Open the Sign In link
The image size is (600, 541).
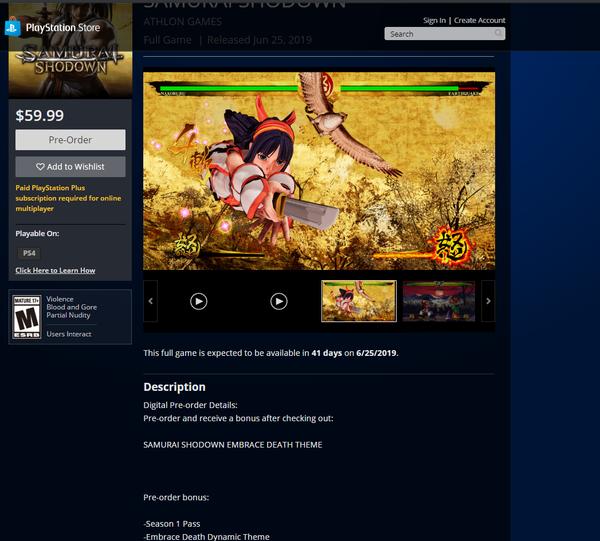coord(434,20)
